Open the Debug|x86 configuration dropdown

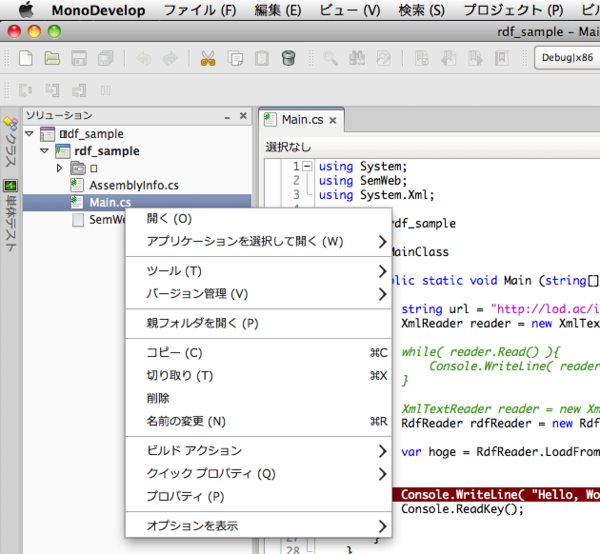tap(567, 58)
